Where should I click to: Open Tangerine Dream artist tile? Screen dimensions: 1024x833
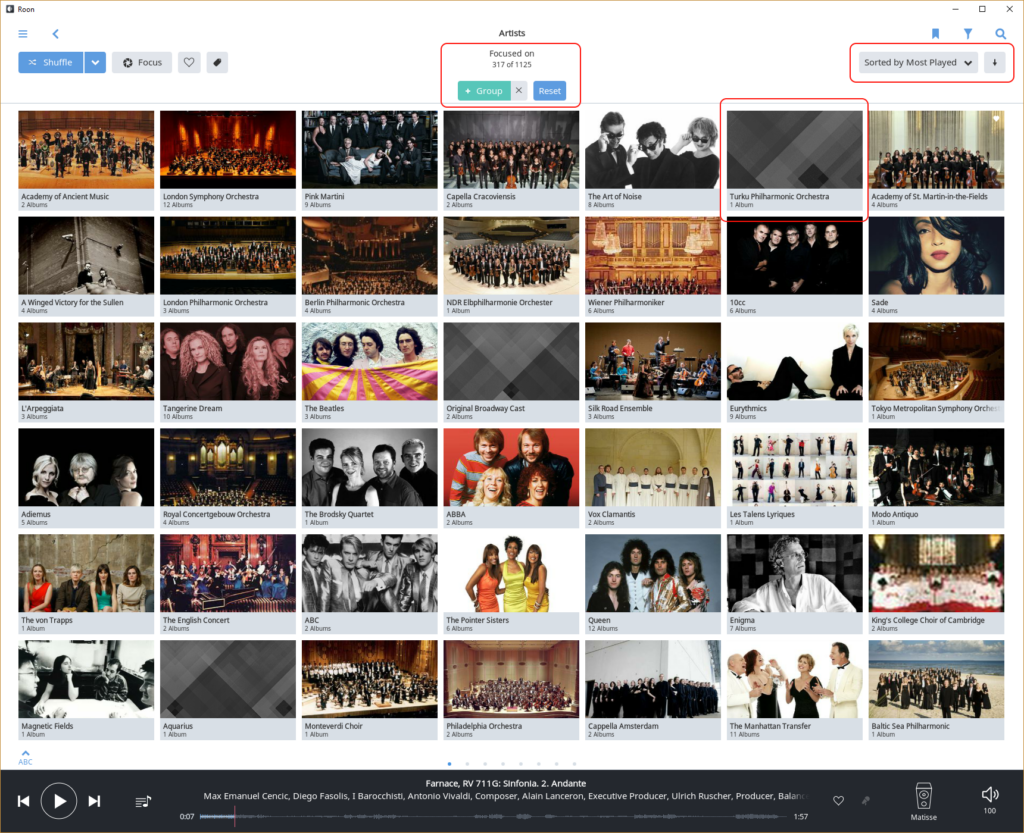228,372
